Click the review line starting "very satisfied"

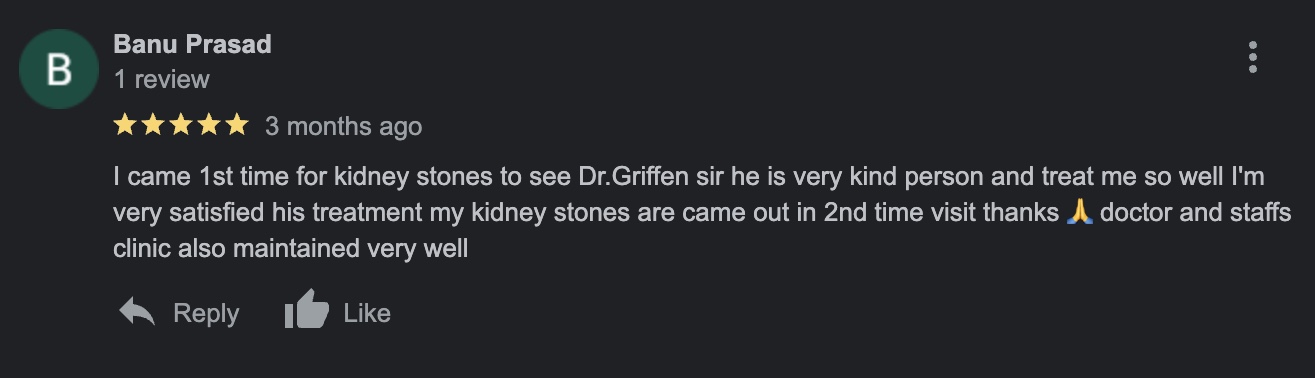pyautogui.click(x=702, y=213)
